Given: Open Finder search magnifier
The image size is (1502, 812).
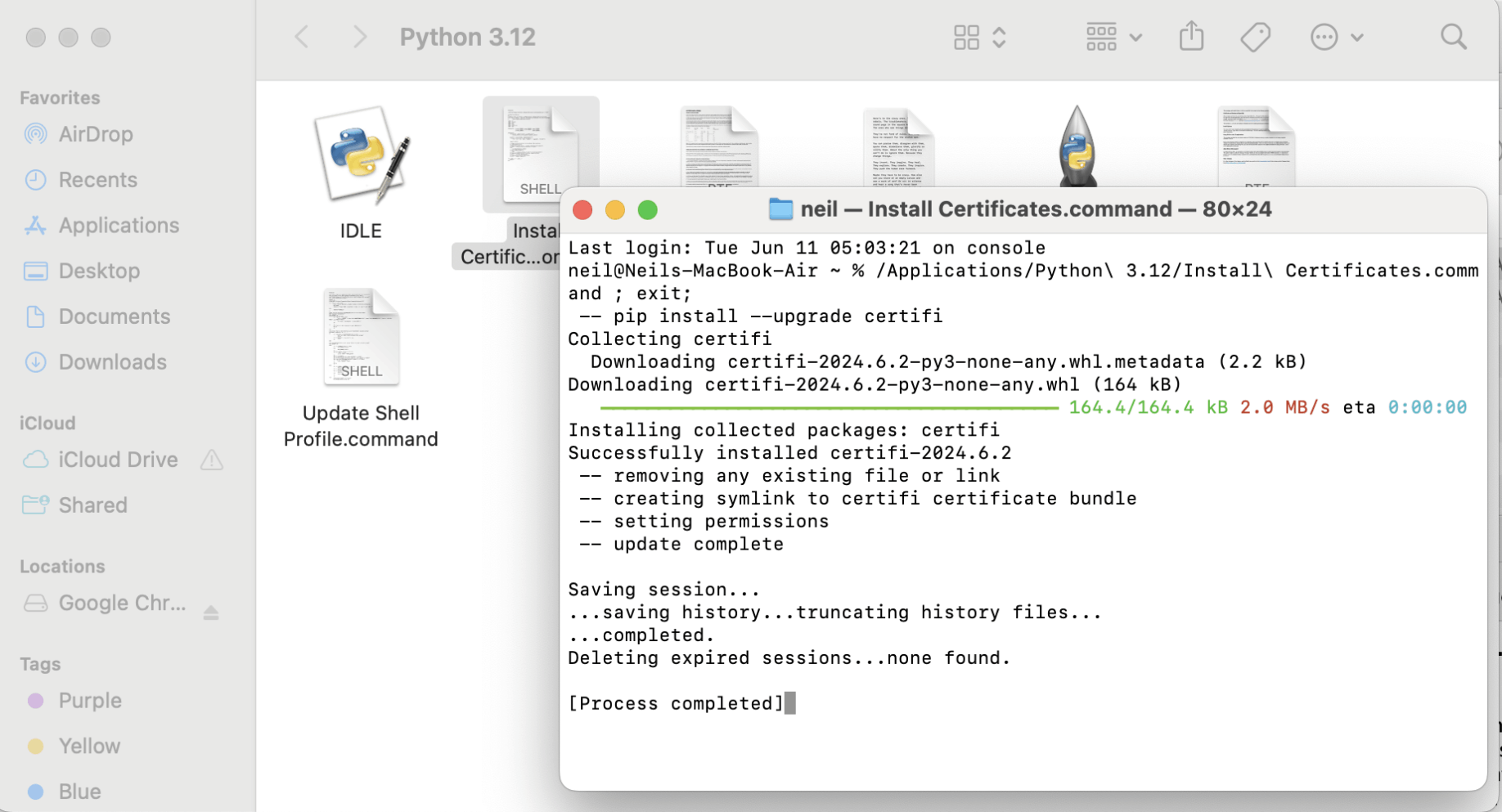Looking at the screenshot, I should tap(1453, 37).
